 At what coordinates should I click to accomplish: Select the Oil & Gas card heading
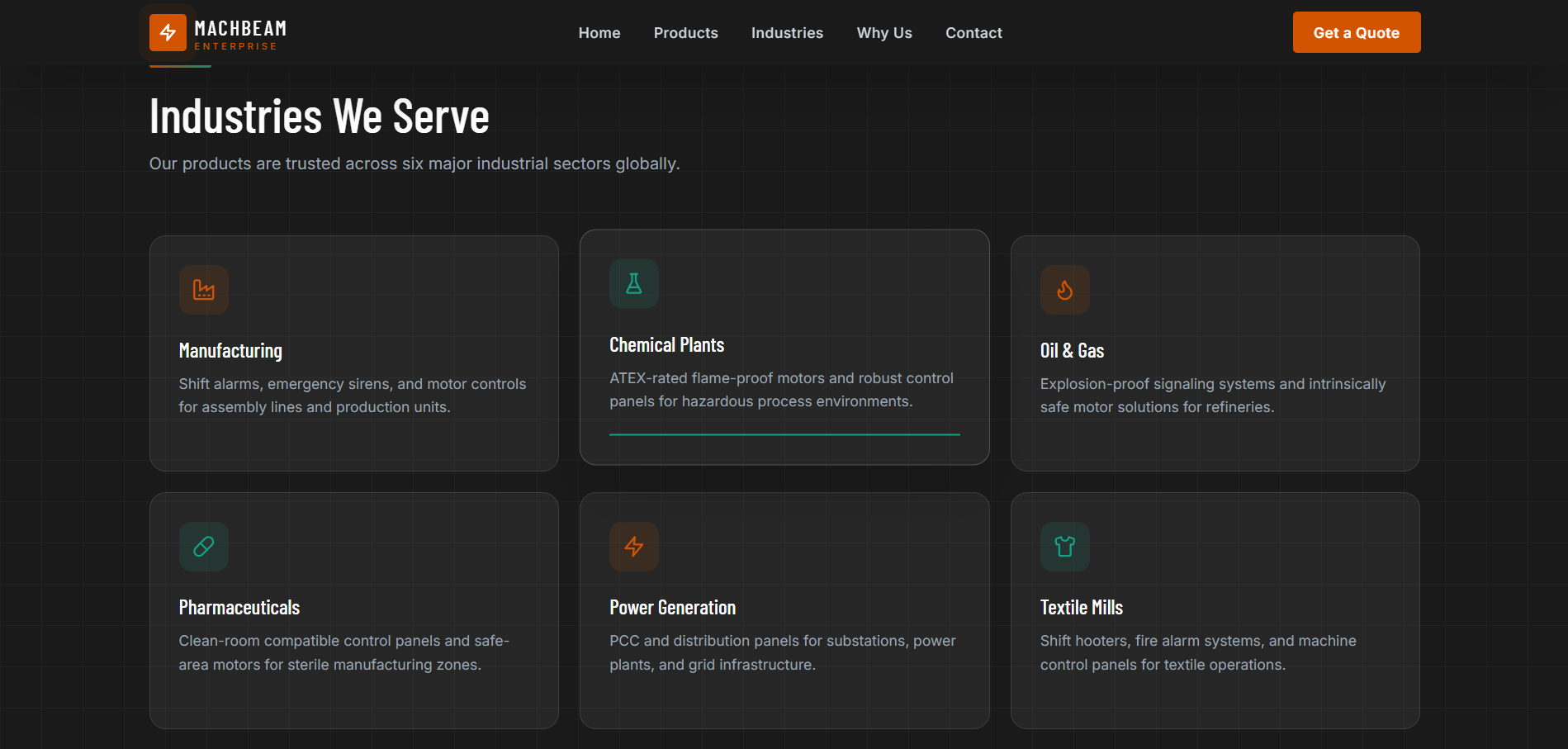(1072, 351)
